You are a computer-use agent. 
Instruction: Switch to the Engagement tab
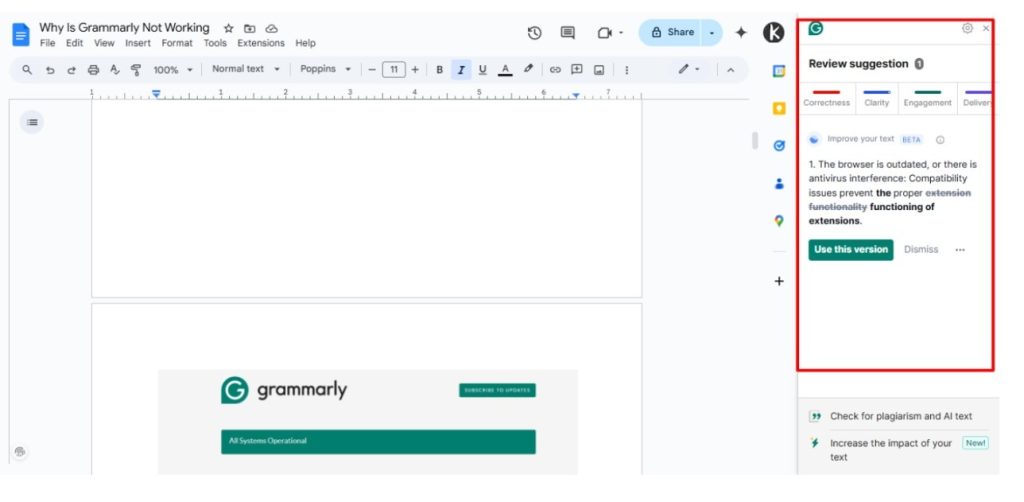pyautogui.click(x=927, y=99)
